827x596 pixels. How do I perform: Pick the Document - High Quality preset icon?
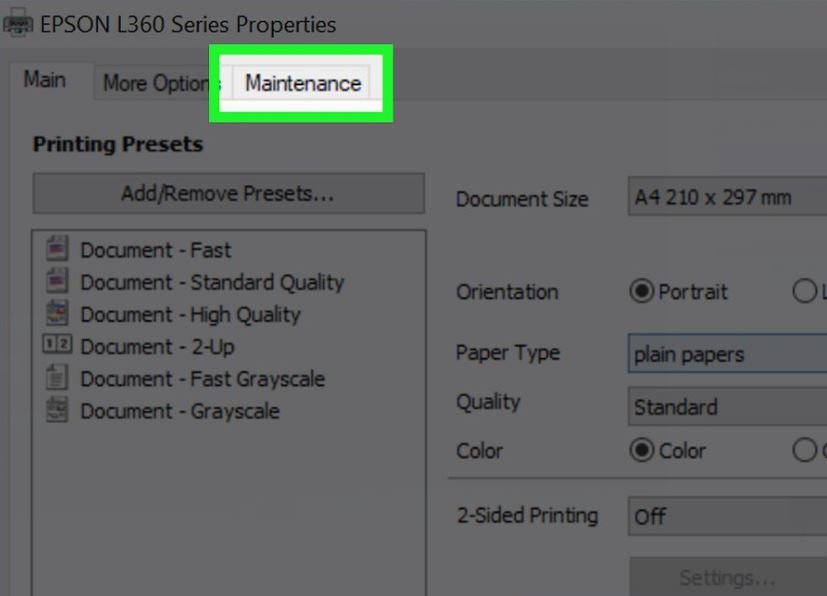point(56,313)
